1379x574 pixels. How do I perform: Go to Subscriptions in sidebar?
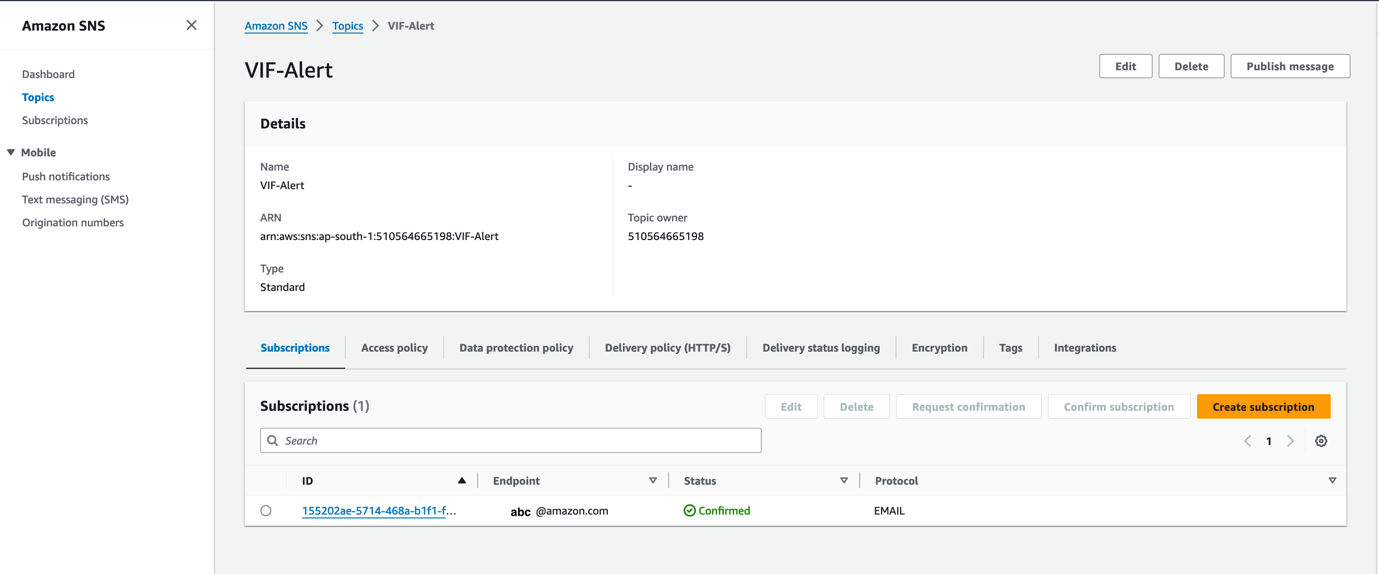(55, 120)
